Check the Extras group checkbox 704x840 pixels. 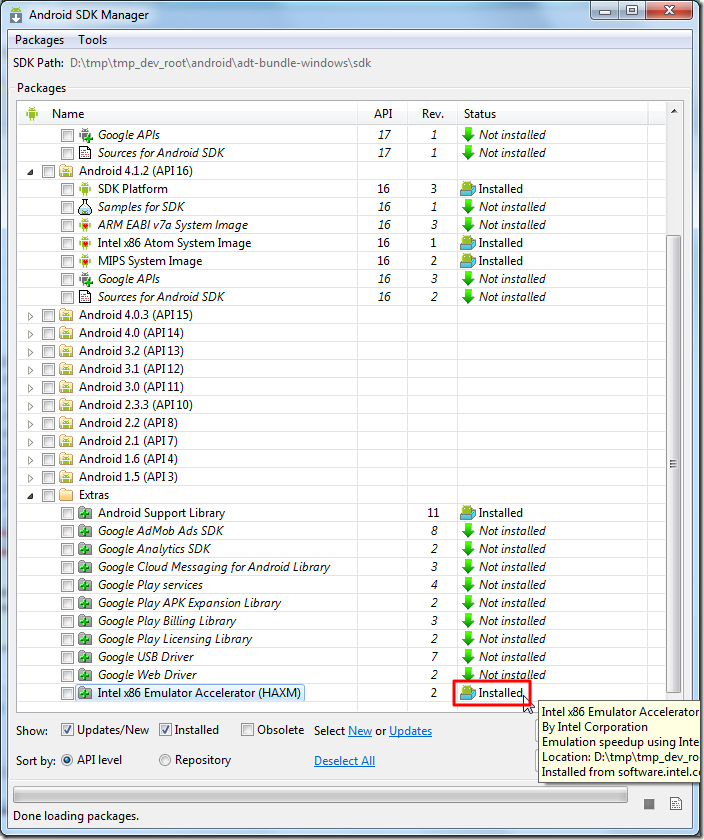[48, 496]
